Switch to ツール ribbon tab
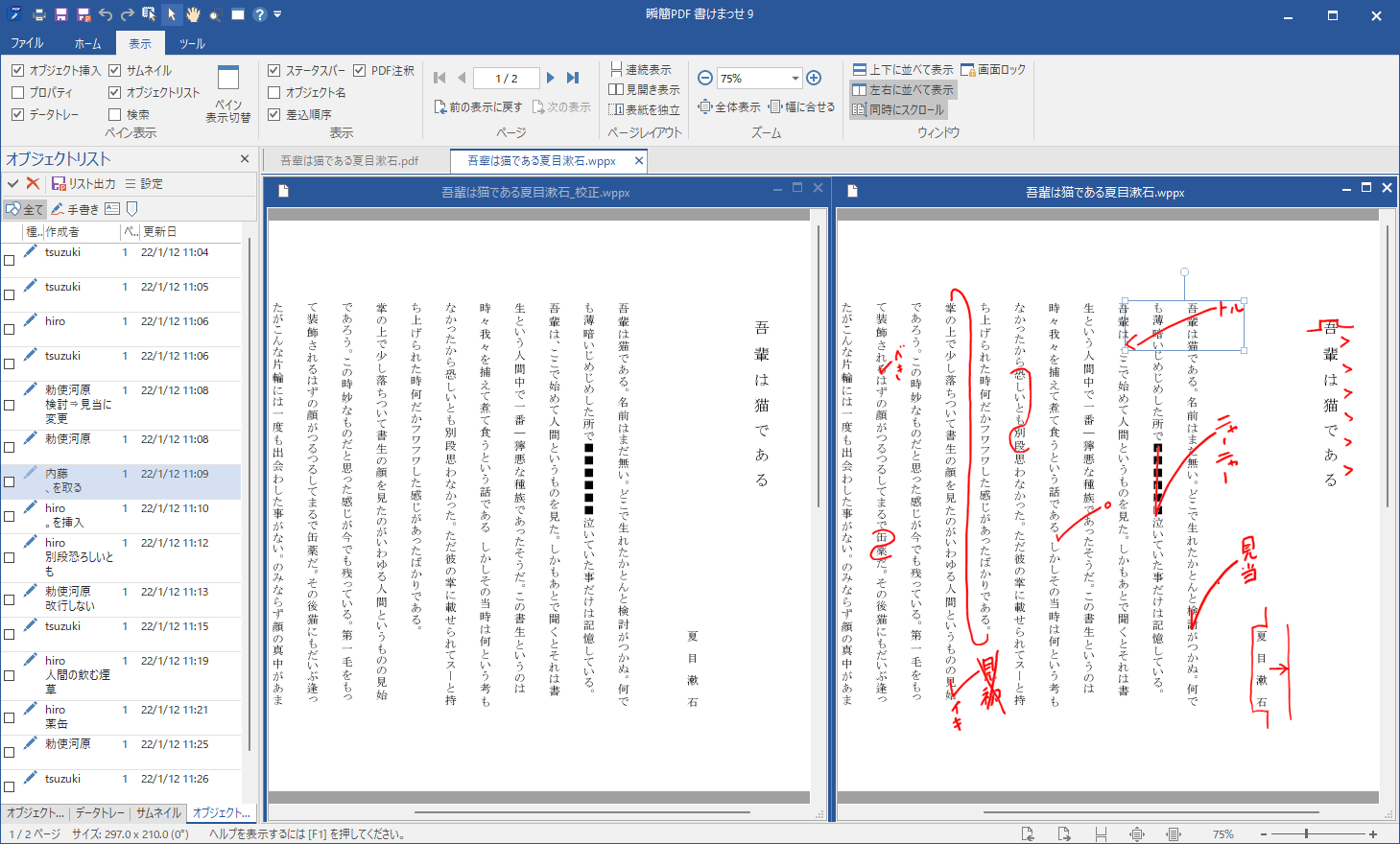The height and width of the screenshot is (844, 1400). click(192, 43)
